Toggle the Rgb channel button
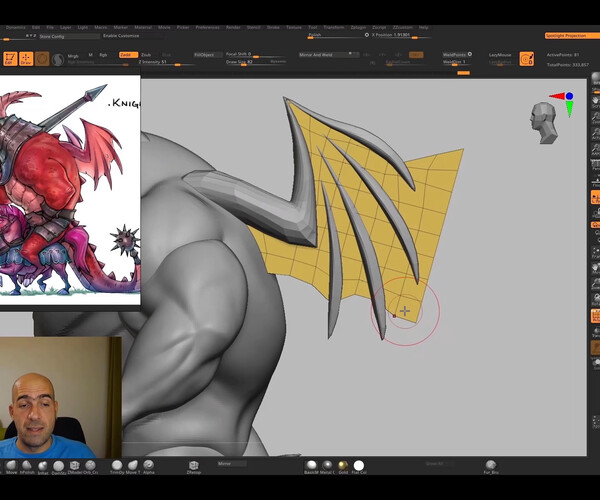The height and width of the screenshot is (500, 600). (x=103, y=55)
